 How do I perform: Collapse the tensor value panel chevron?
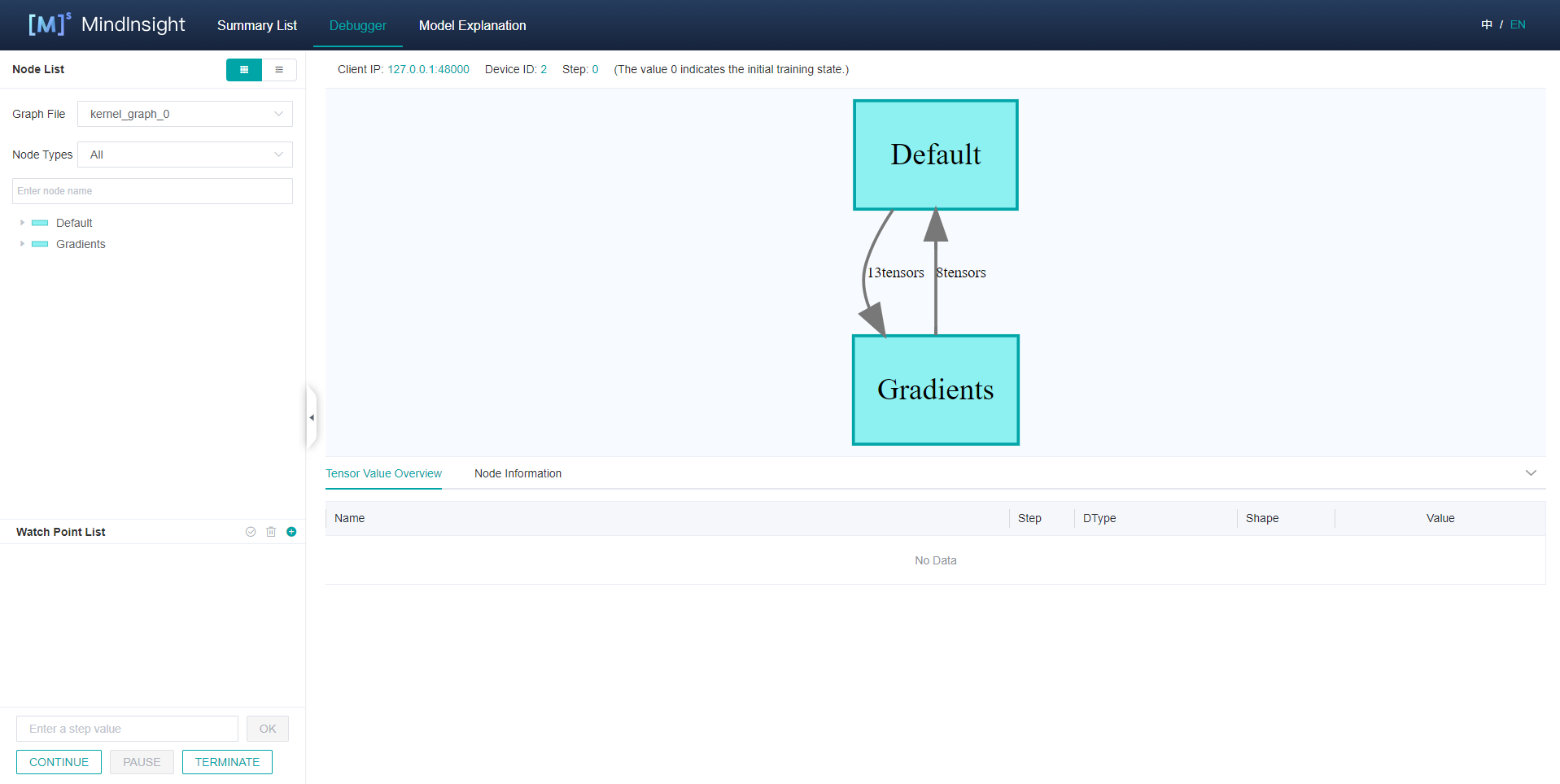[1531, 473]
